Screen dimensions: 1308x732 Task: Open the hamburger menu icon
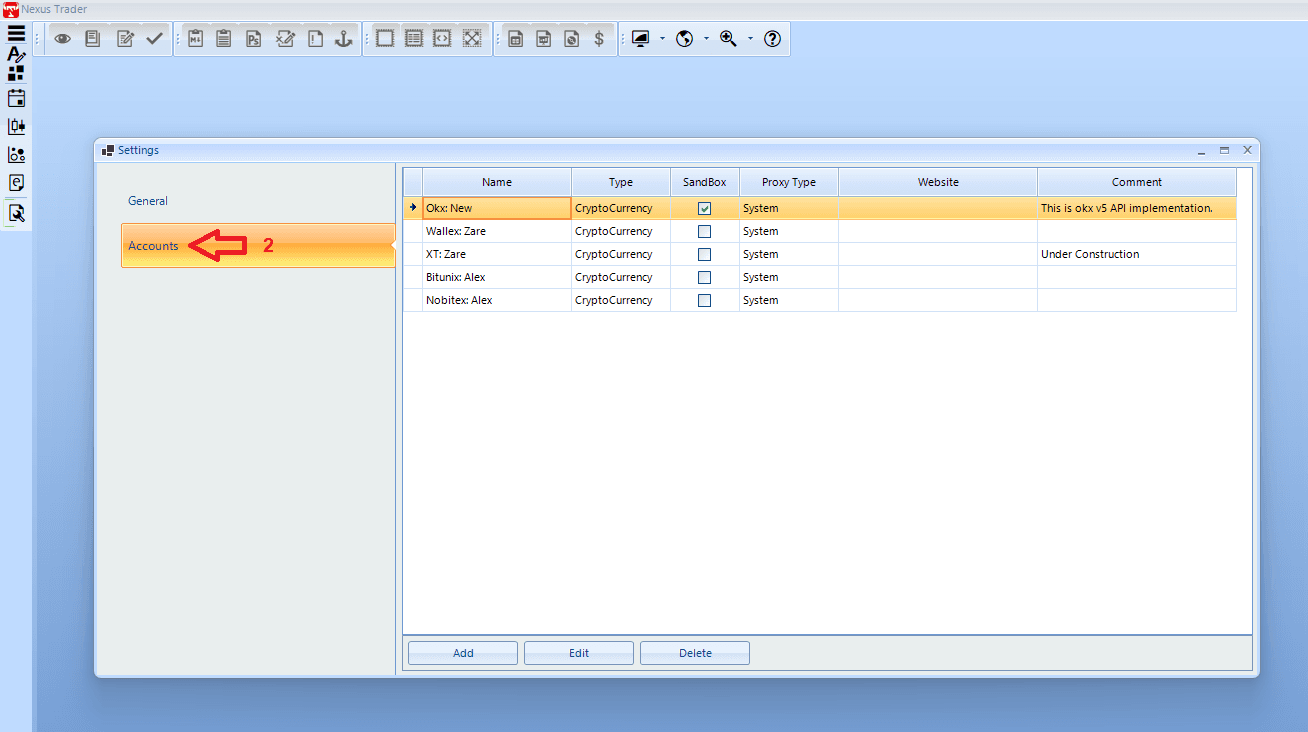[x=16, y=33]
